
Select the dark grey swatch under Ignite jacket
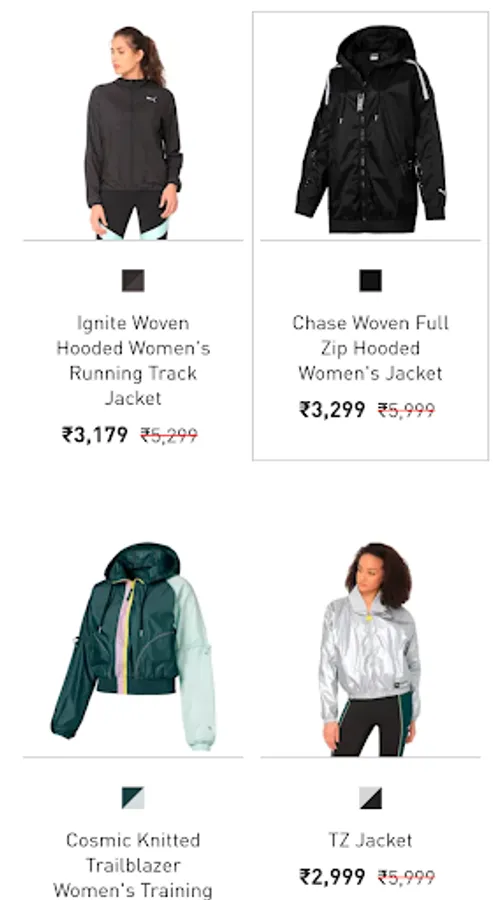coord(133,281)
